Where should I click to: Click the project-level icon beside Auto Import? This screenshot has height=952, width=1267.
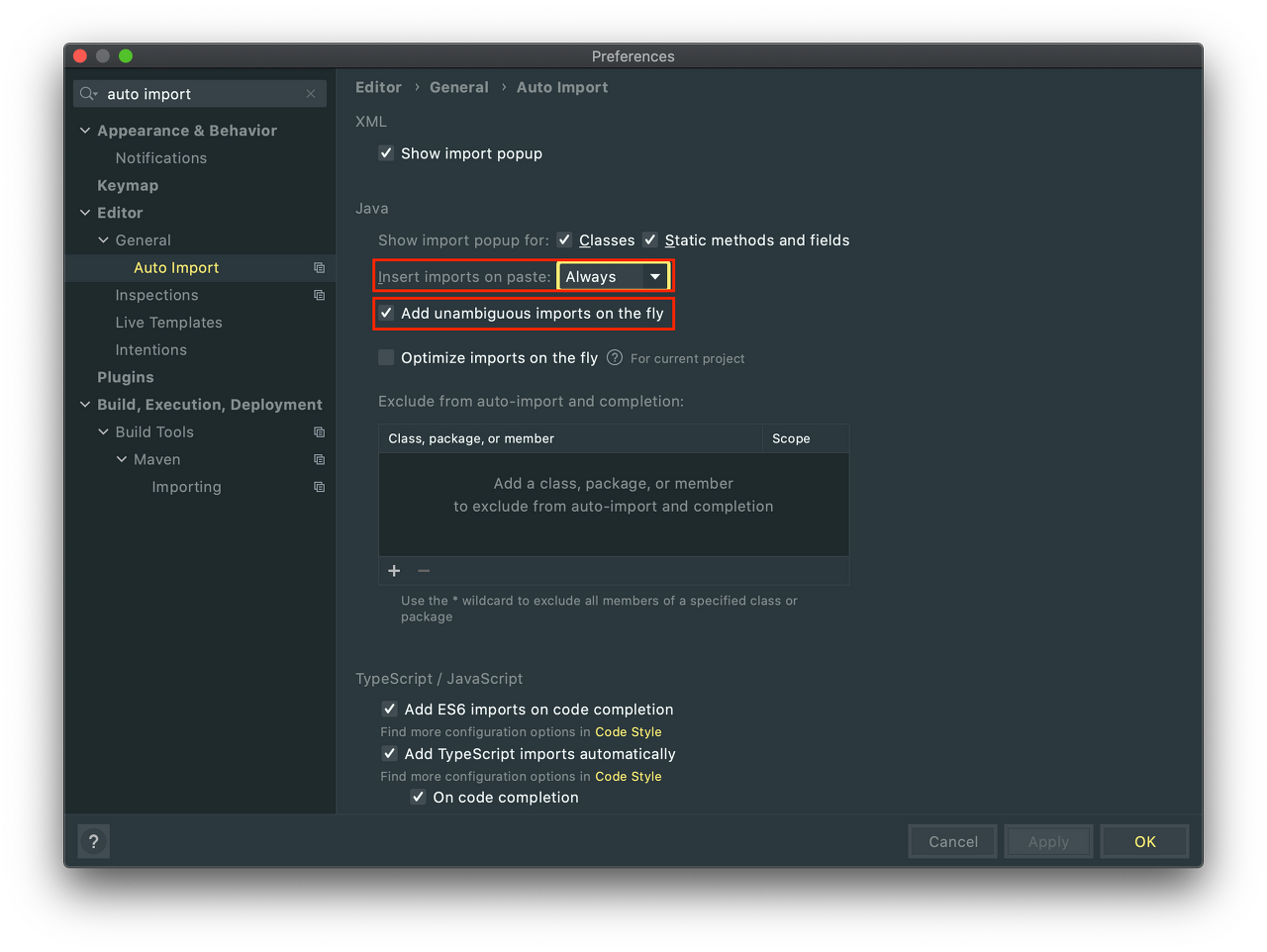coord(319,268)
